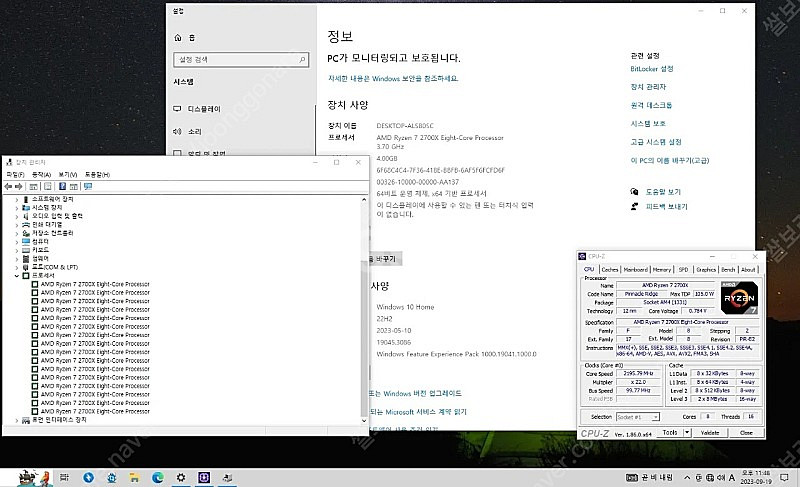The image size is (800, 487).
Task: Click the Home icon in Settings sidebar
Action: (178, 38)
